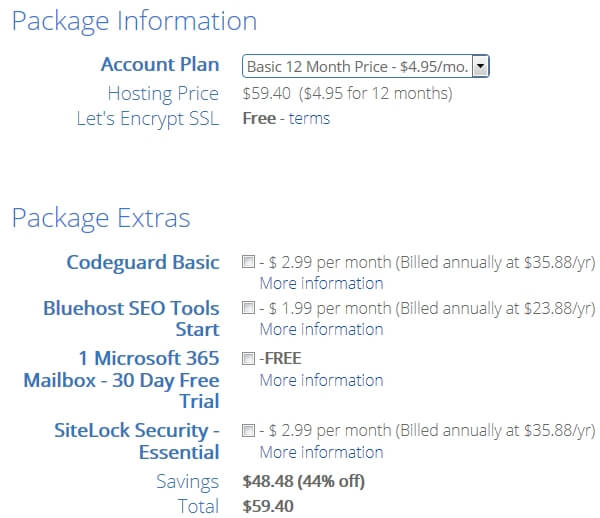Click the Account Plan label

point(160,64)
